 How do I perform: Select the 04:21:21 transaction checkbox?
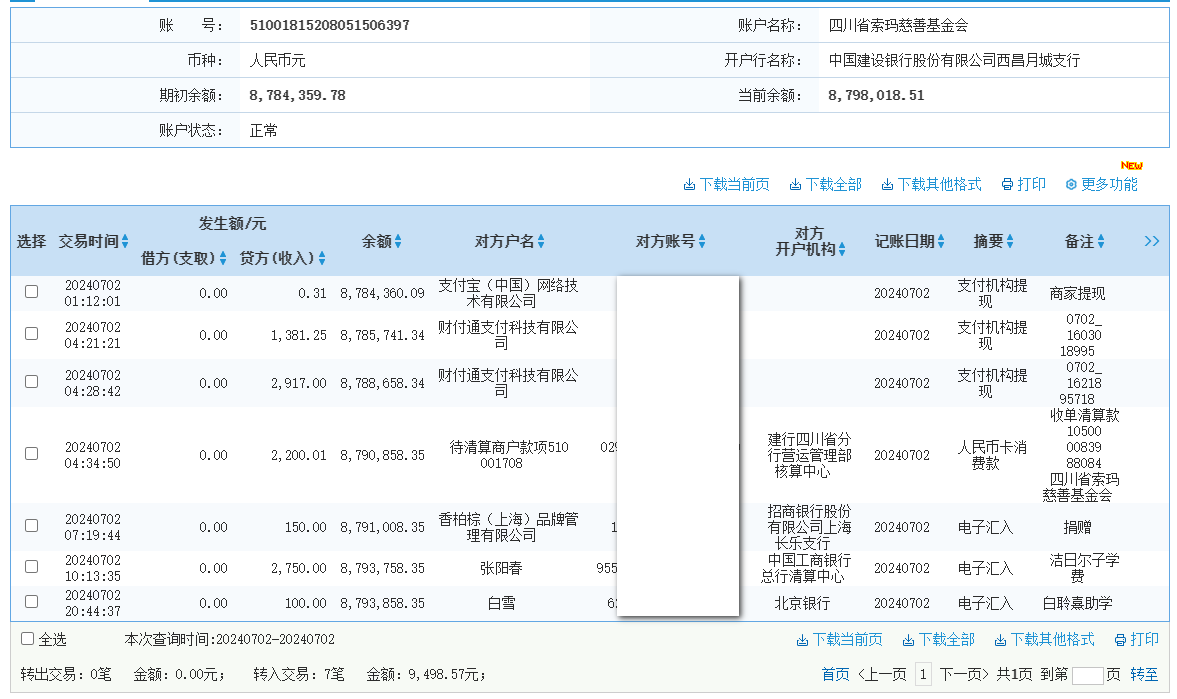coord(32,333)
